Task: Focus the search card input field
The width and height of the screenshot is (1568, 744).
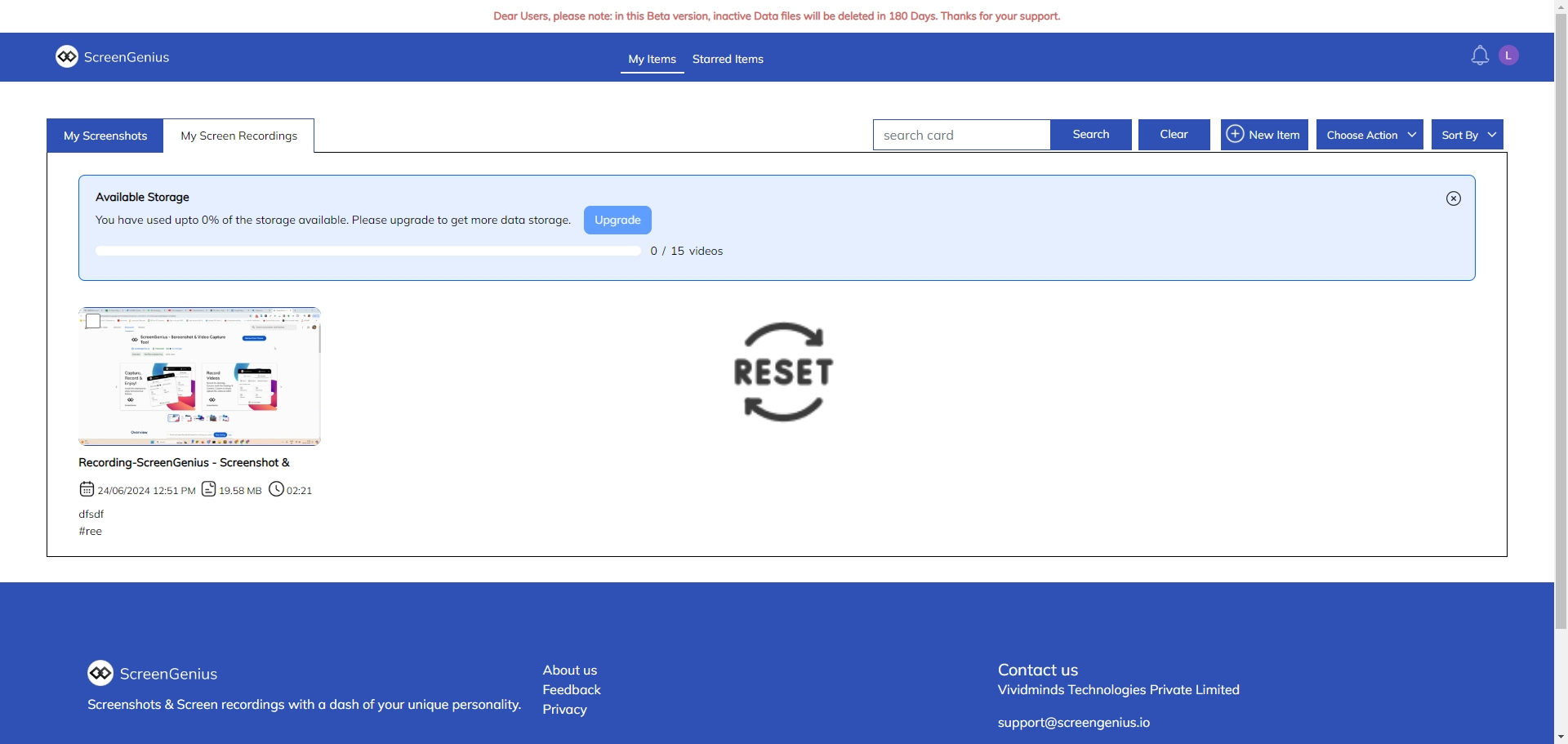Action: [962, 135]
